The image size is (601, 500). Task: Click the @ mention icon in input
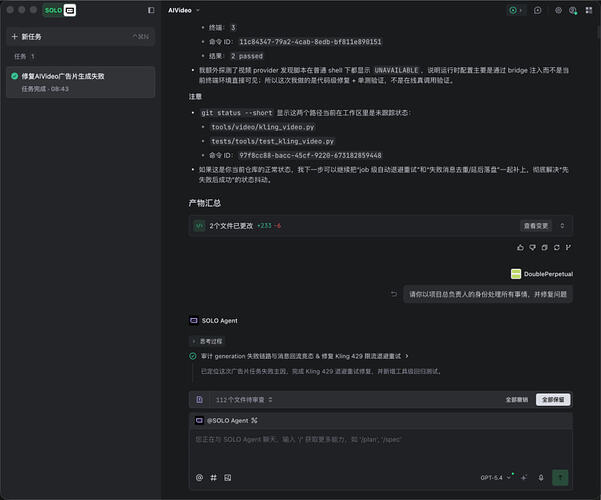tap(199, 478)
